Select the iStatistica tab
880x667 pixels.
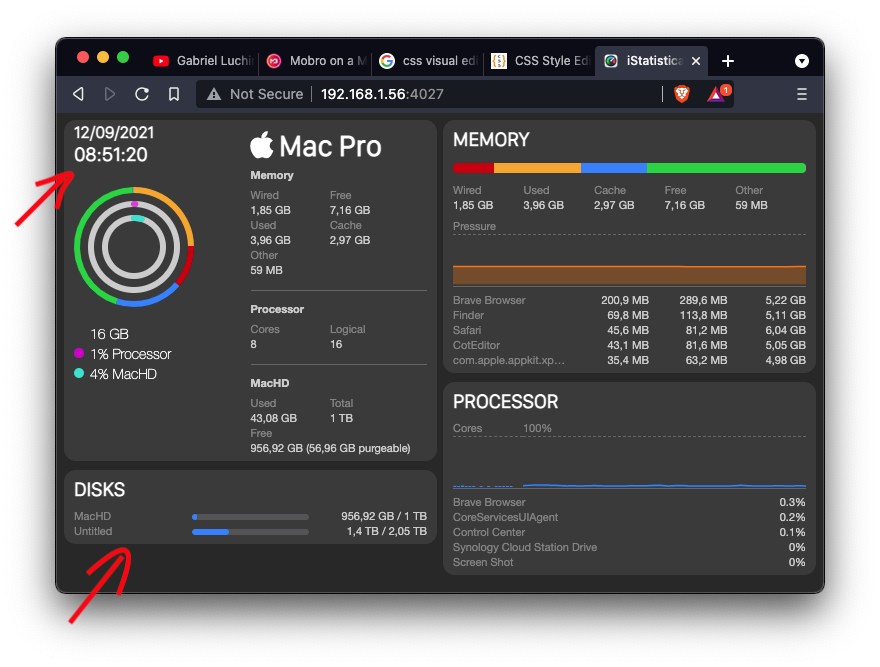(651, 61)
